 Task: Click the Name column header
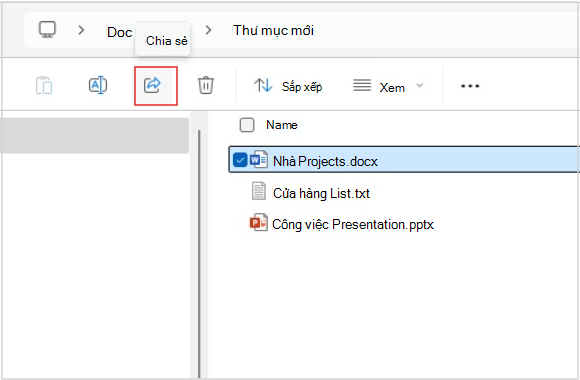point(281,125)
